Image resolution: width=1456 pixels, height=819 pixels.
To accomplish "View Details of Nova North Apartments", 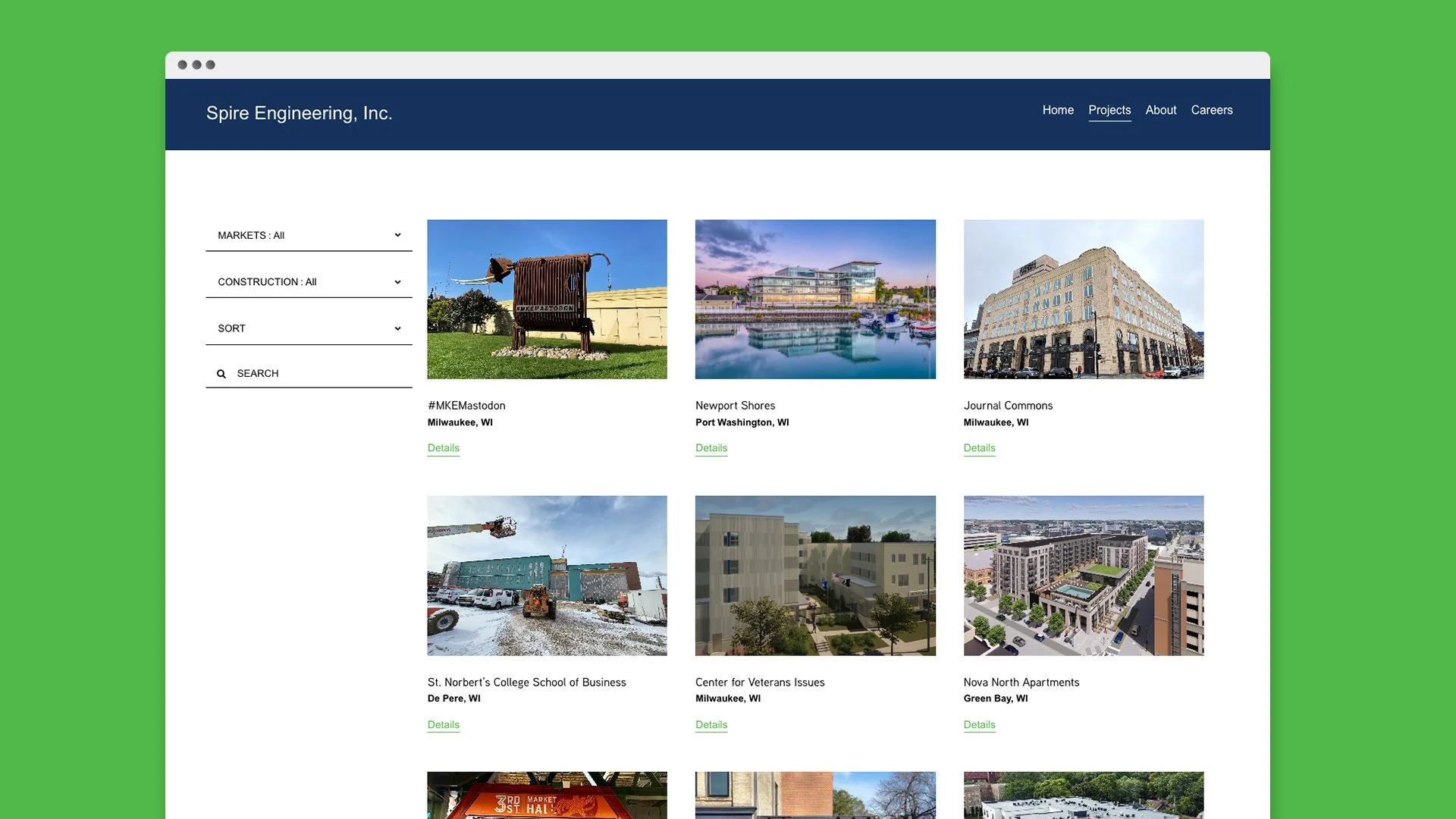I will point(979,725).
